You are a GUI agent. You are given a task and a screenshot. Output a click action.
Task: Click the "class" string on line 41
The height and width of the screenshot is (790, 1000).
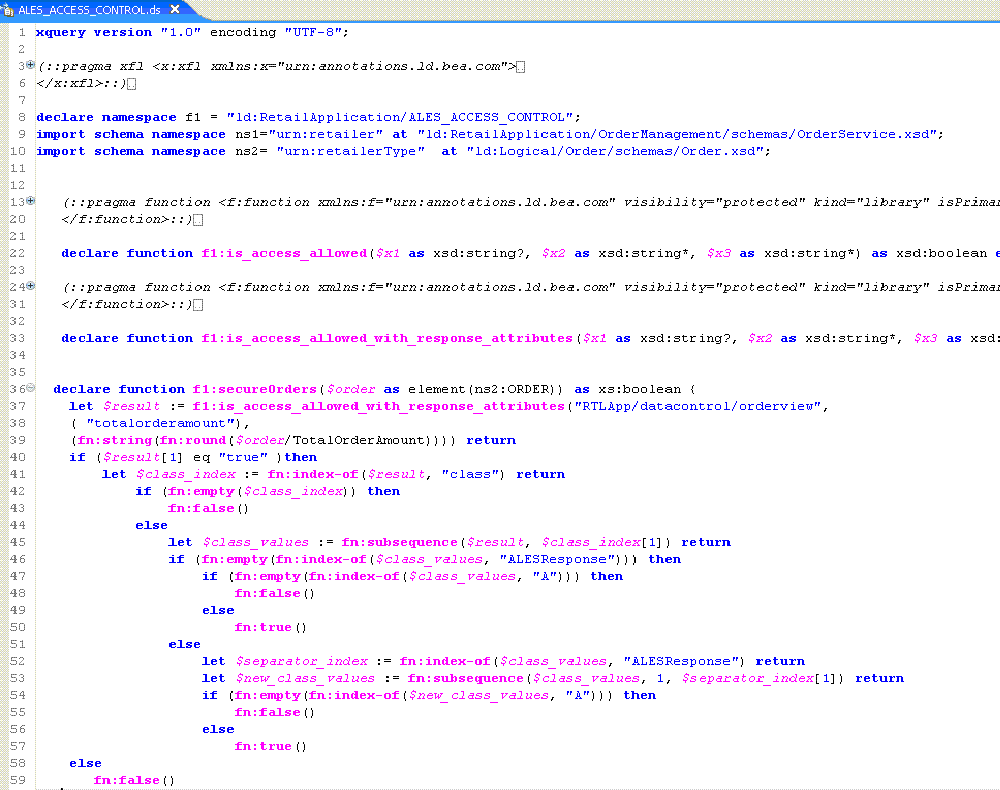(470, 474)
